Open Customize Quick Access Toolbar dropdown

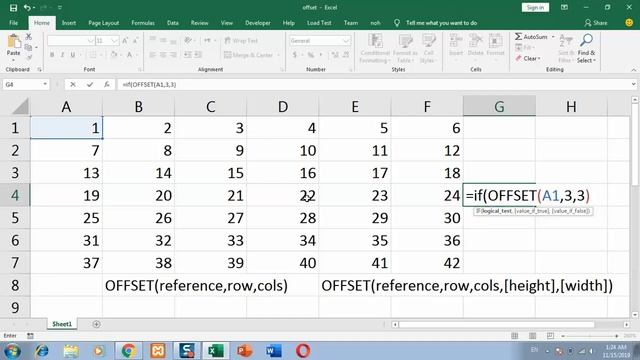tap(60, 7)
